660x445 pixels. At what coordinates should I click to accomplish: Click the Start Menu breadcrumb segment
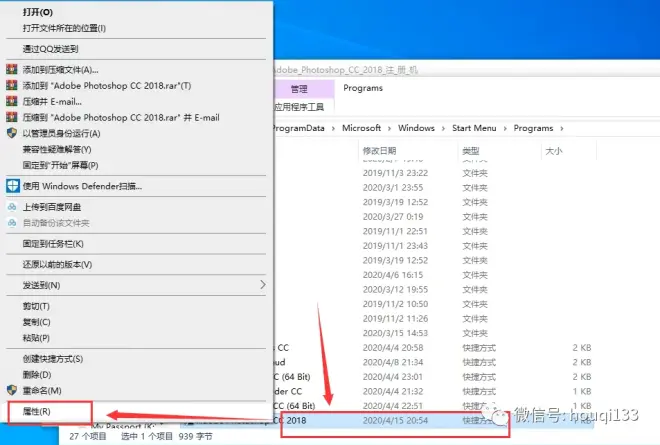click(474, 128)
